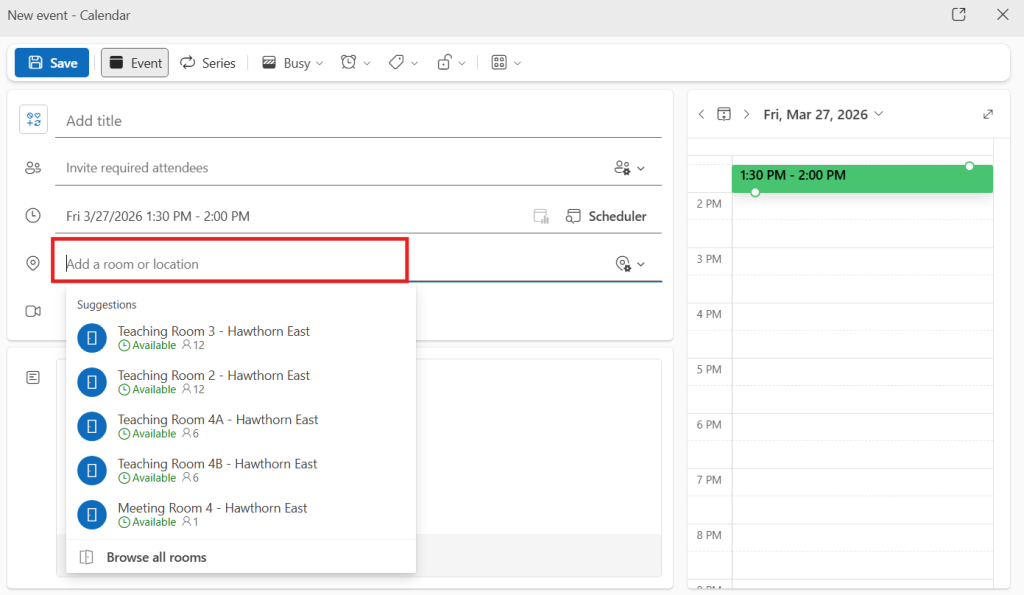Select Teaching Room 3 - Hawthorn East
1024x595 pixels.
[x=241, y=338]
